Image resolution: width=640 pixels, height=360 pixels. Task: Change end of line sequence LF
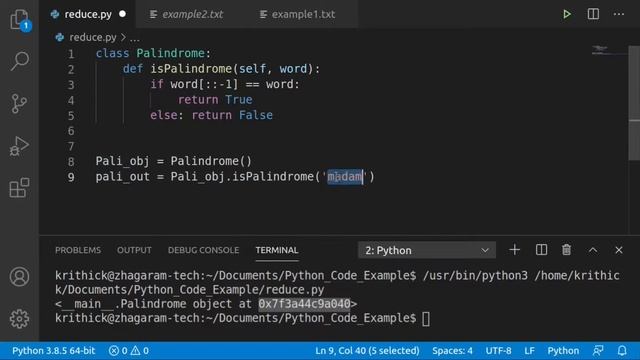click(x=529, y=351)
